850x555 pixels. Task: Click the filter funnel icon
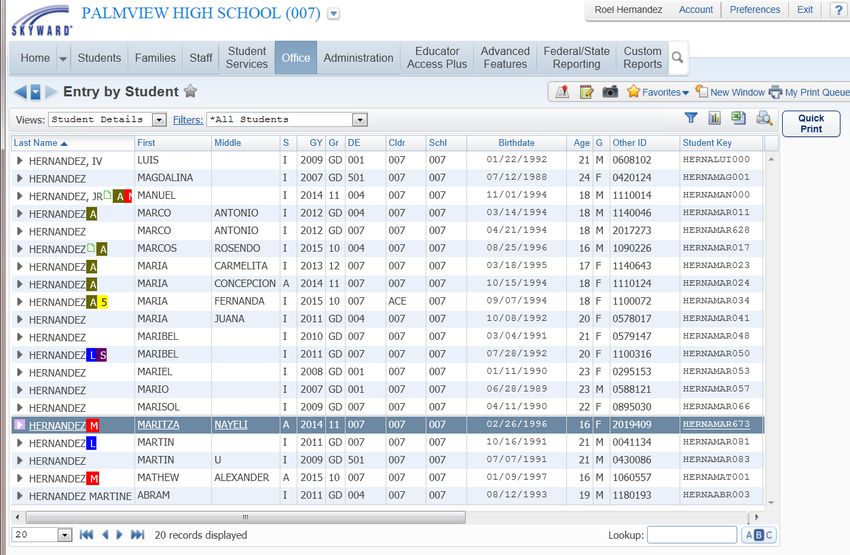(691, 118)
